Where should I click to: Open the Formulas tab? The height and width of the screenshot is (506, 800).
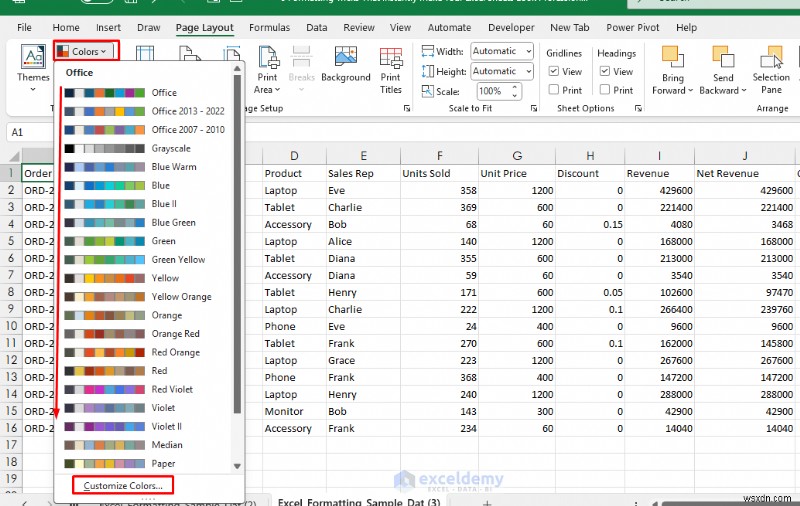tap(269, 28)
